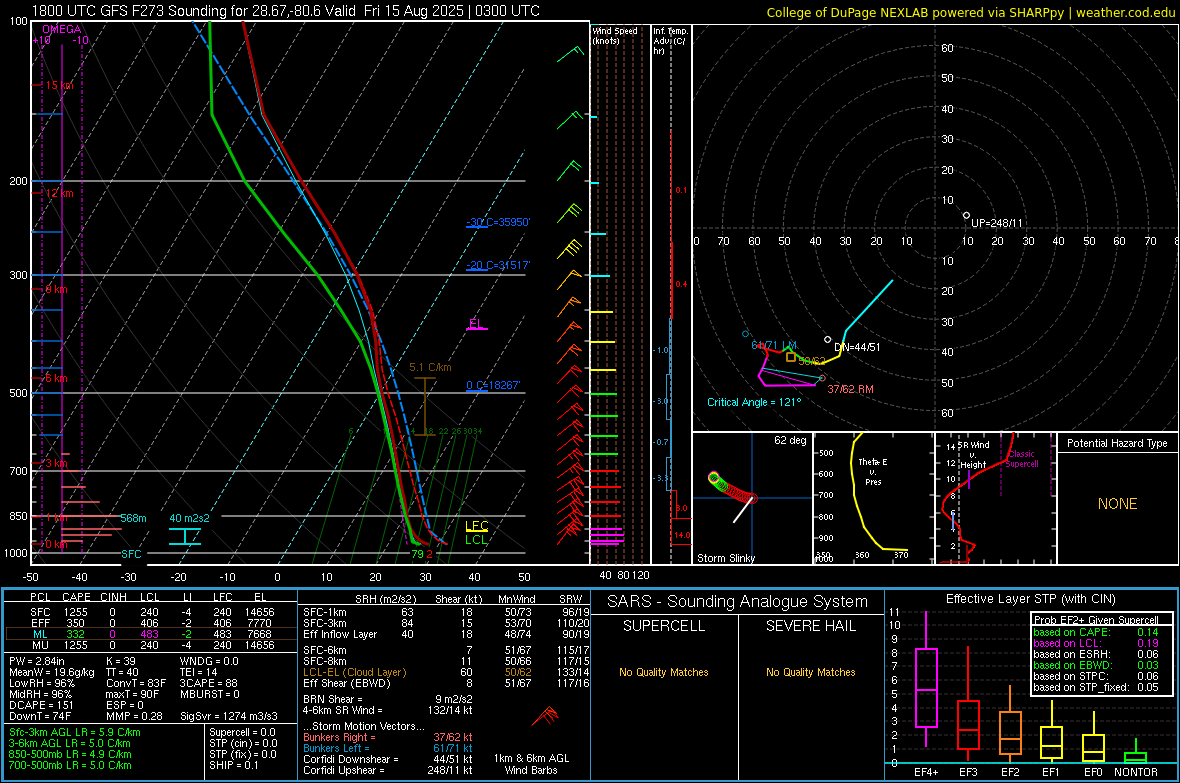Click the 0 C=18267' freezing level label
1180x783 pixels.
pos(493,385)
